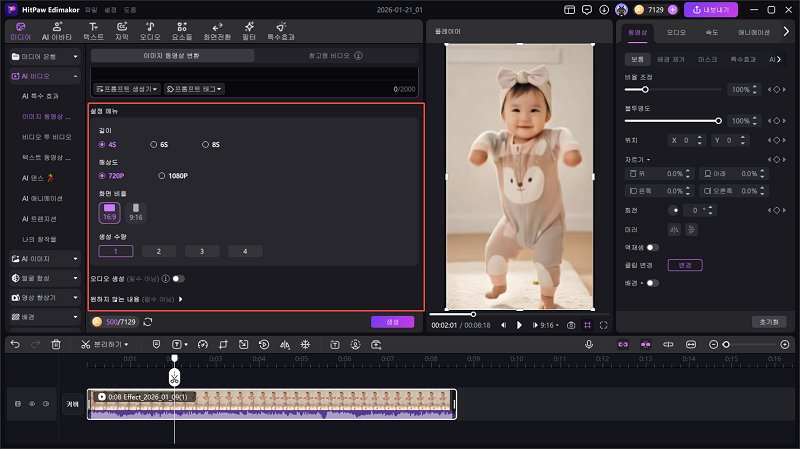
Task: Show more property tabs with right chevron
Action: tap(786, 32)
